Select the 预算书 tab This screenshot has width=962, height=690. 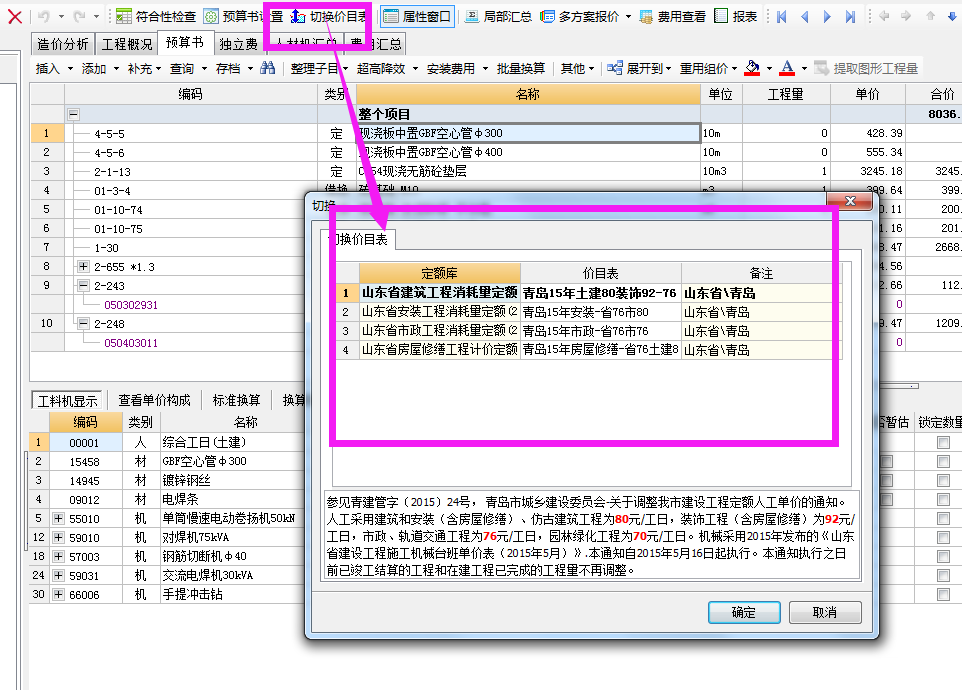pos(185,42)
